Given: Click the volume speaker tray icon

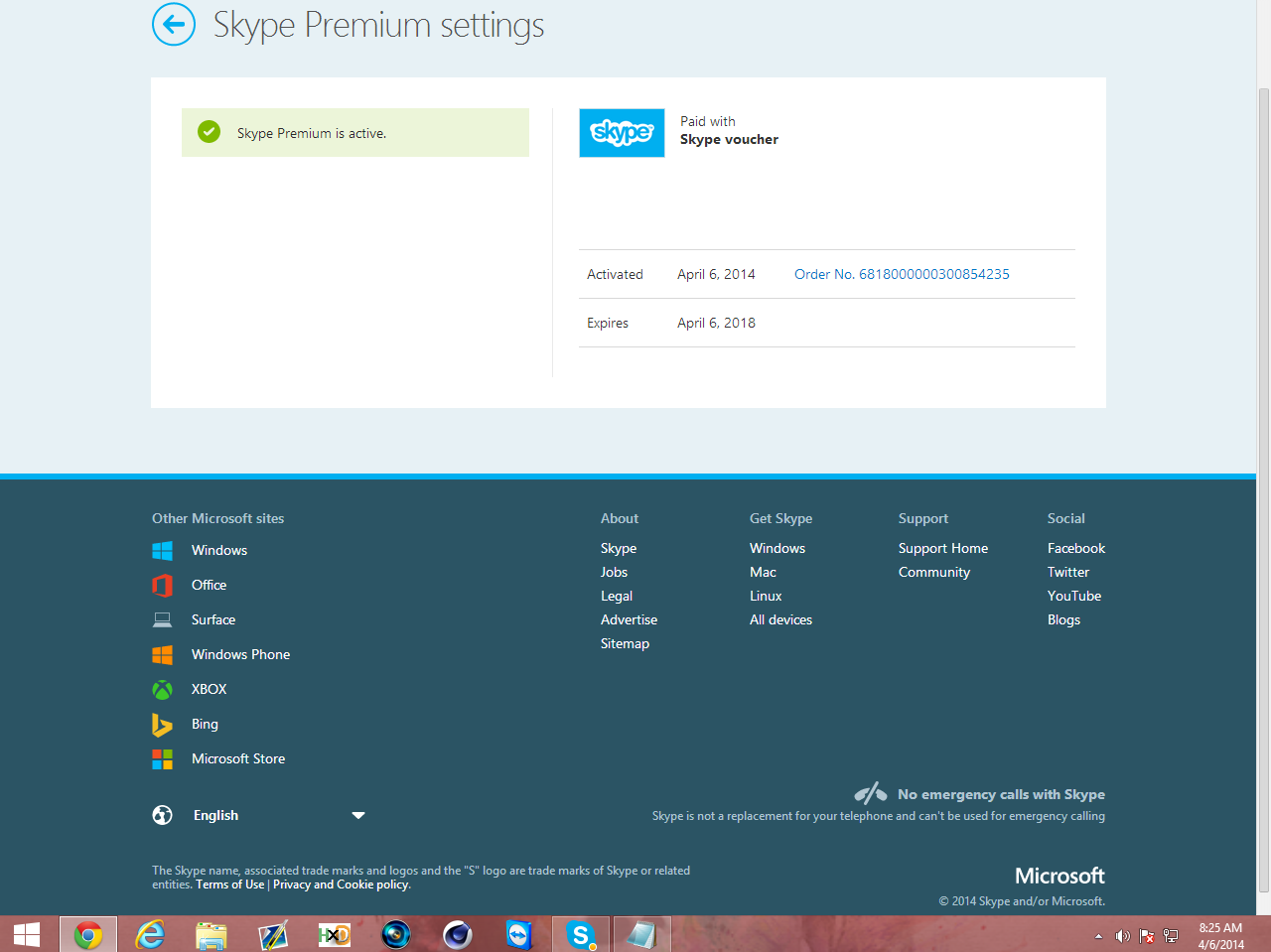Looking at the screenshot, I should [x=1122, y=936].
